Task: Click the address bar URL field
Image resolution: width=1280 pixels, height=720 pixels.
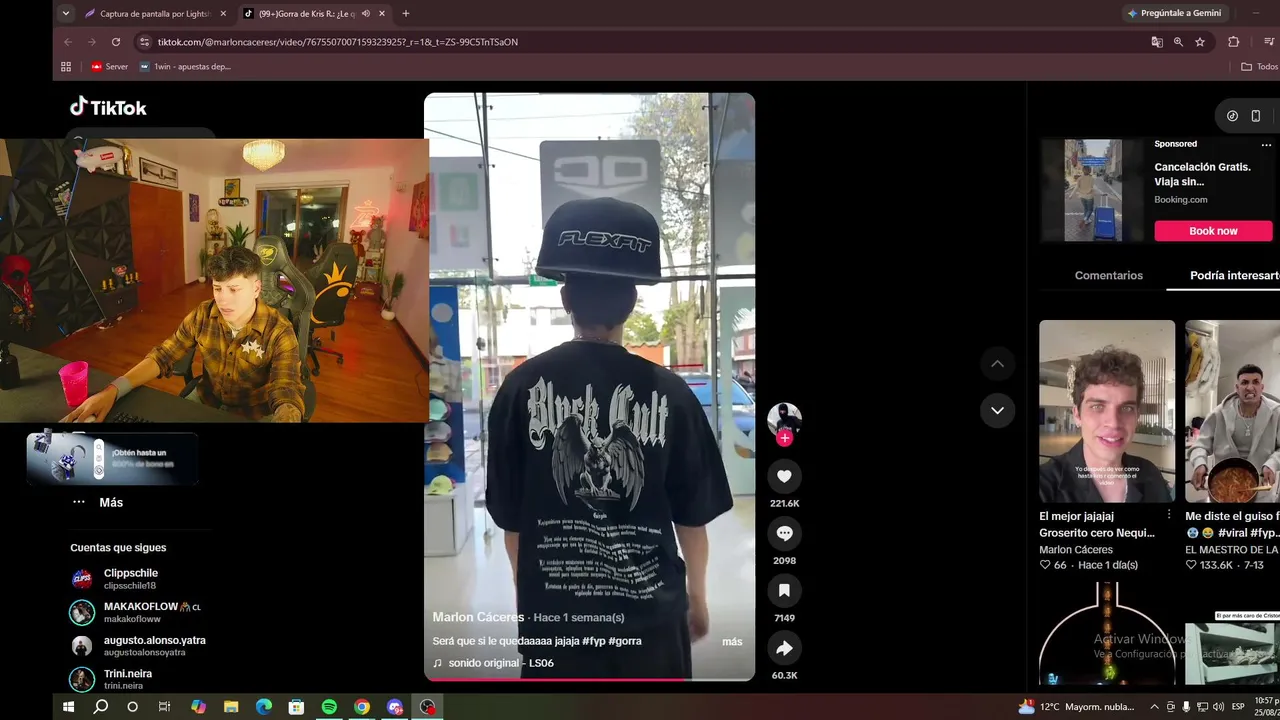Action: pos(640,42)
